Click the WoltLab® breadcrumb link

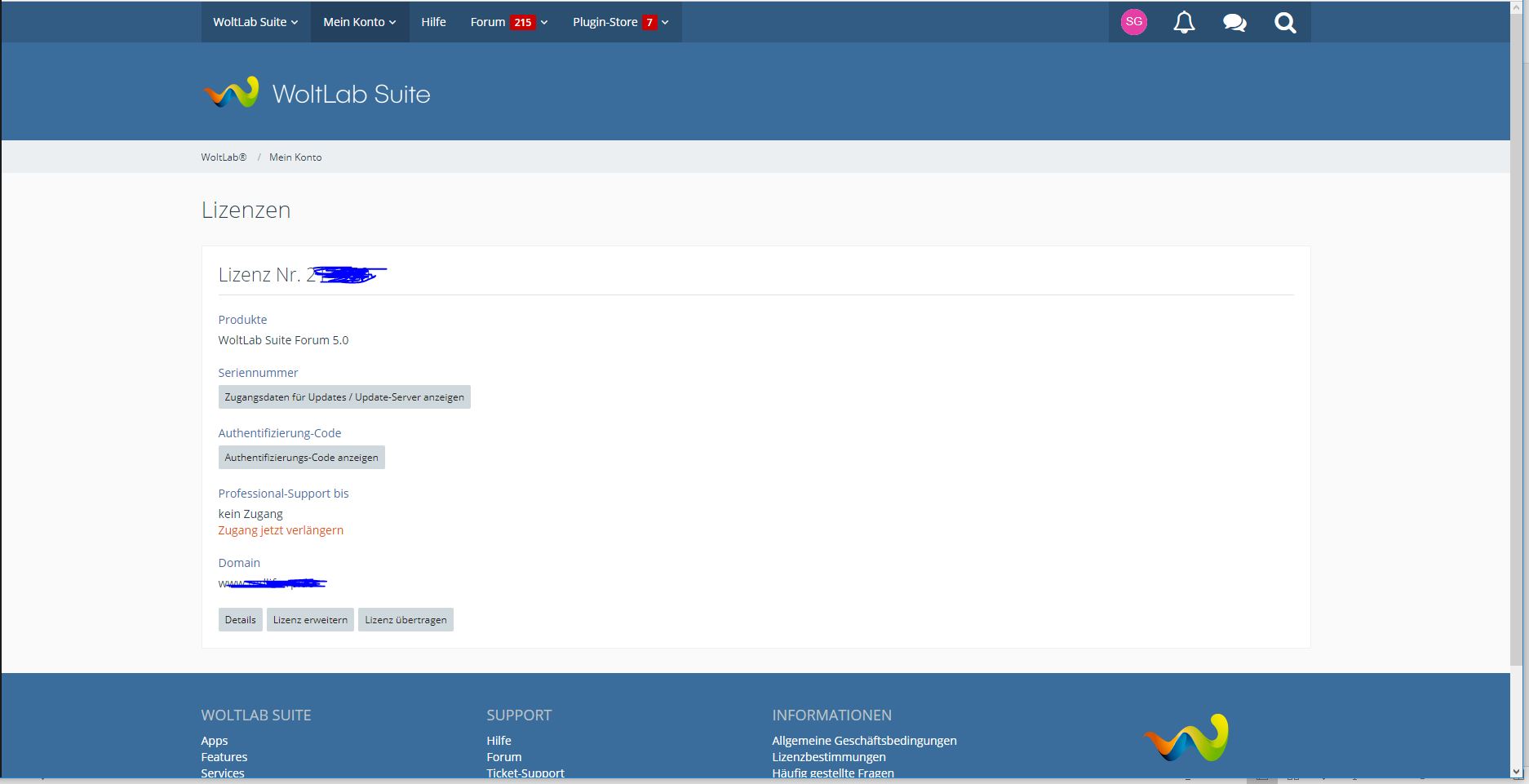(224, 157)
